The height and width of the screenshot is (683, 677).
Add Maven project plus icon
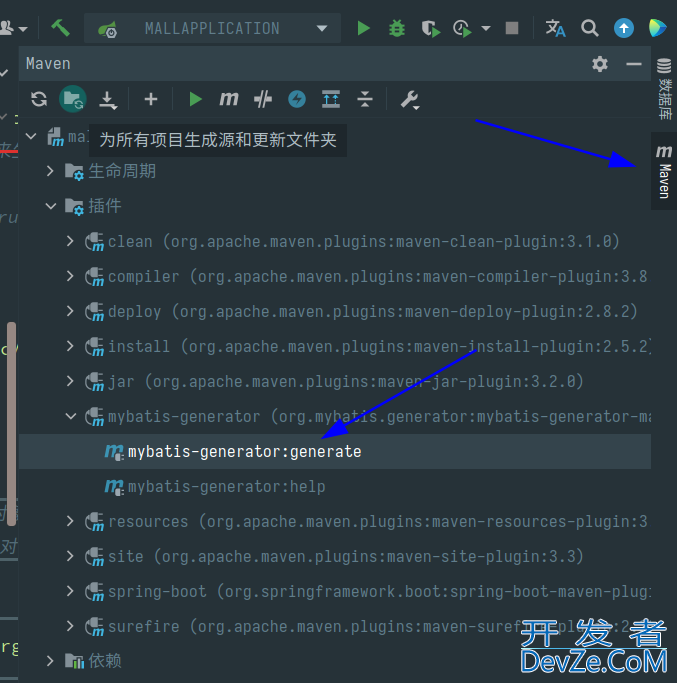pos(151,99)
